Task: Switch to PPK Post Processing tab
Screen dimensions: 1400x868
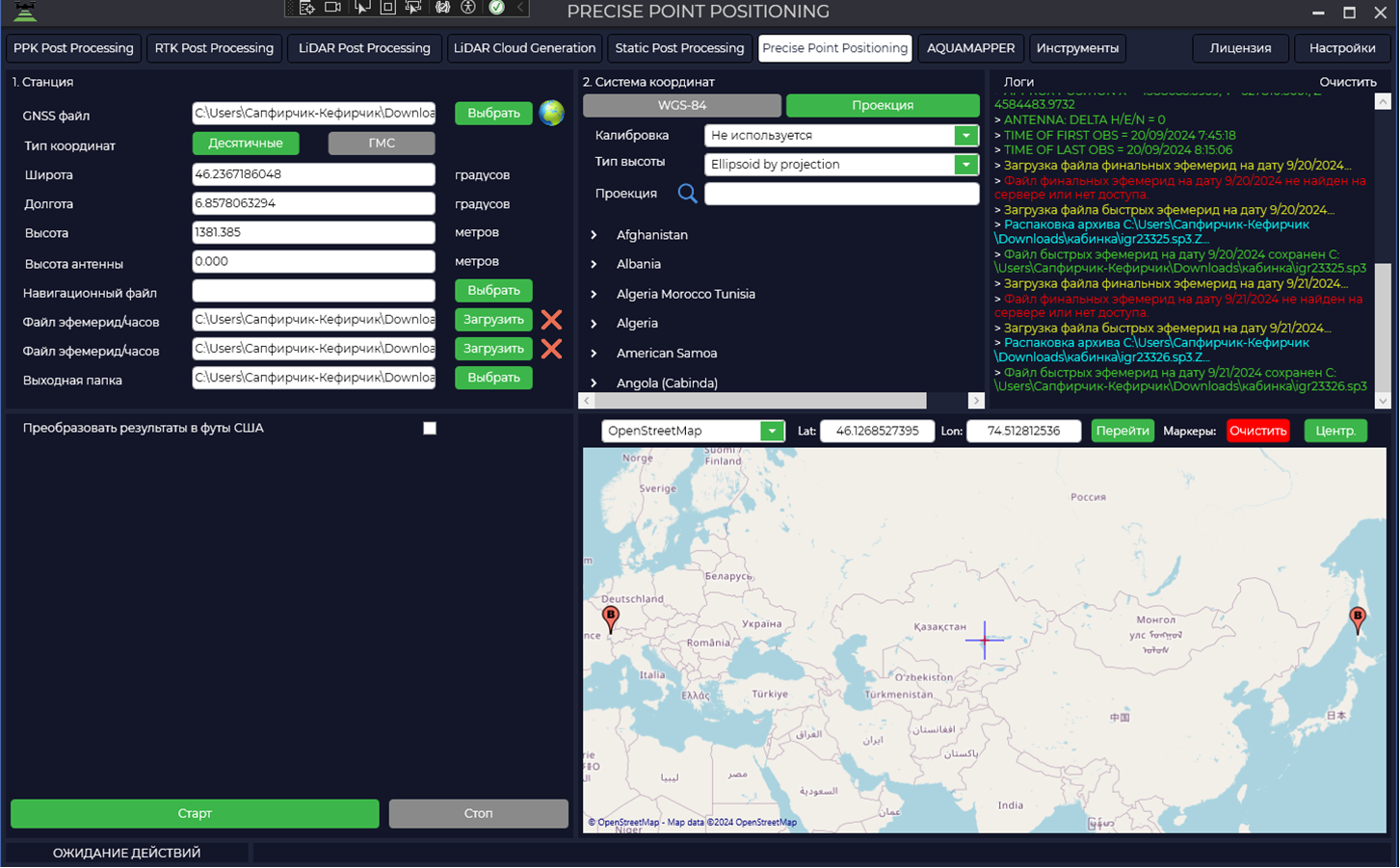Action: click(73, 48)
